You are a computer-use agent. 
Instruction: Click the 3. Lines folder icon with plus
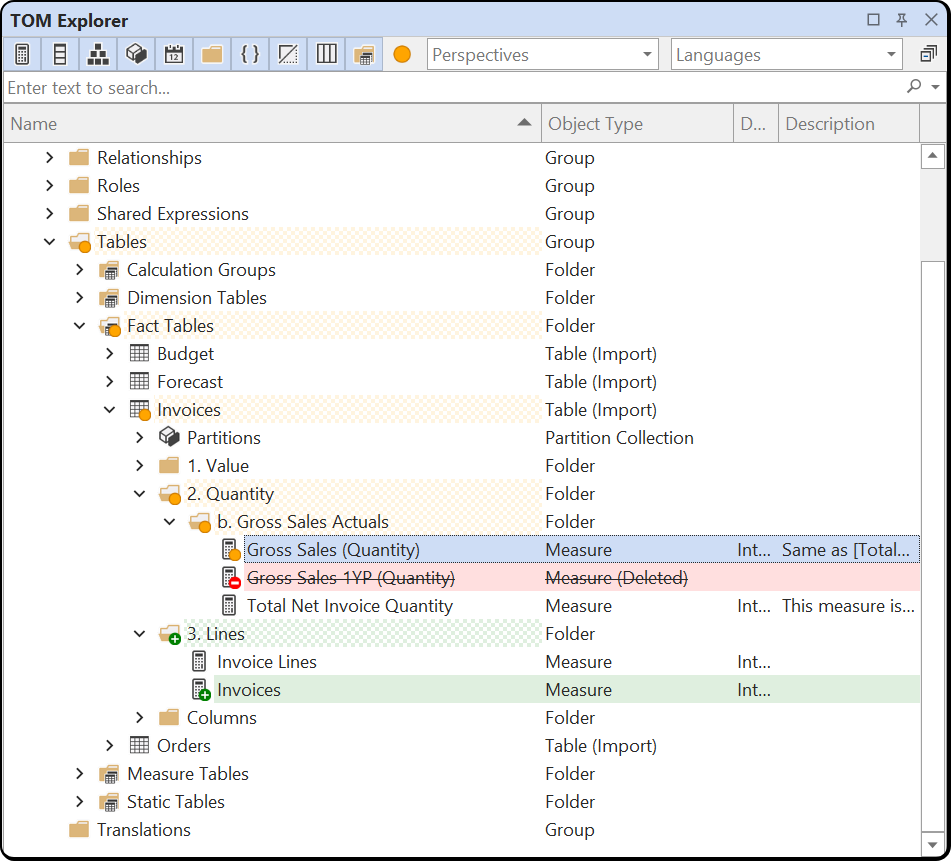[170, 634]
